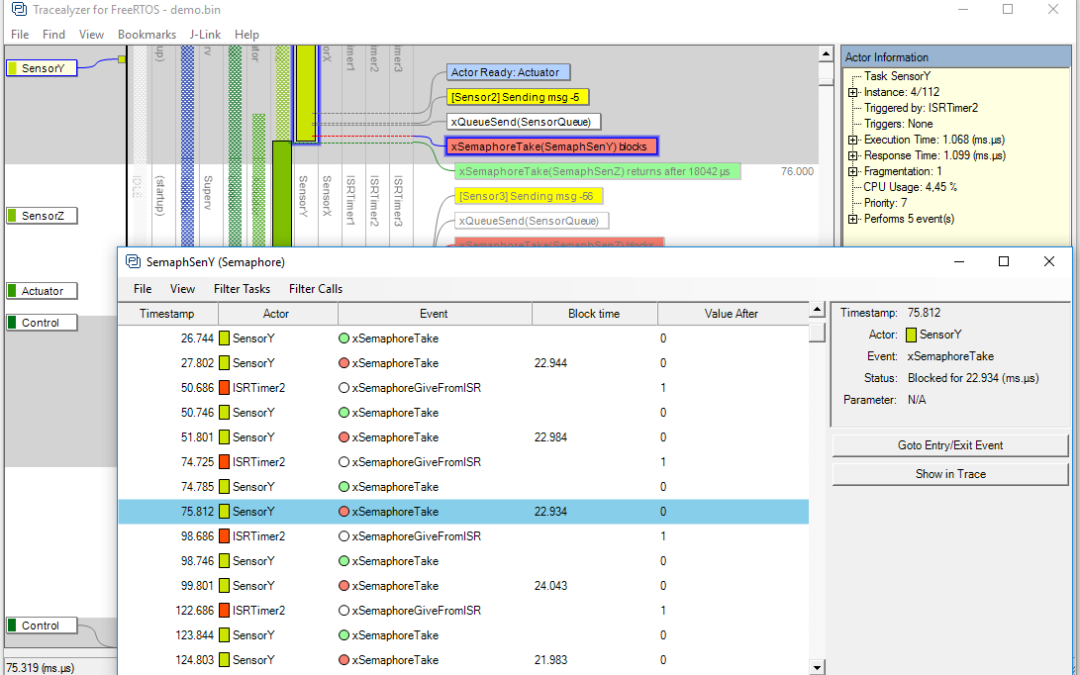
Task: Click event list scrollbar up arrow
Action: tap(817, 310)
